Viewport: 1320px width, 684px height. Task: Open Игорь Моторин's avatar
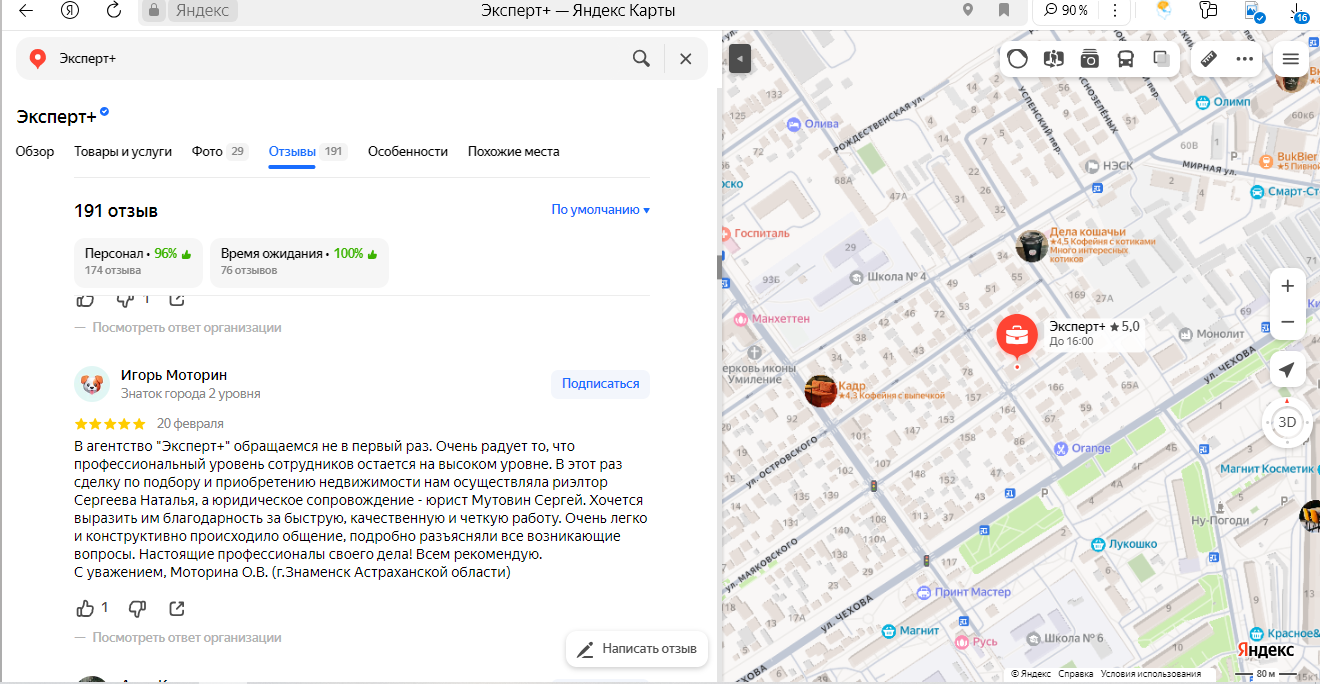point(92,384)
